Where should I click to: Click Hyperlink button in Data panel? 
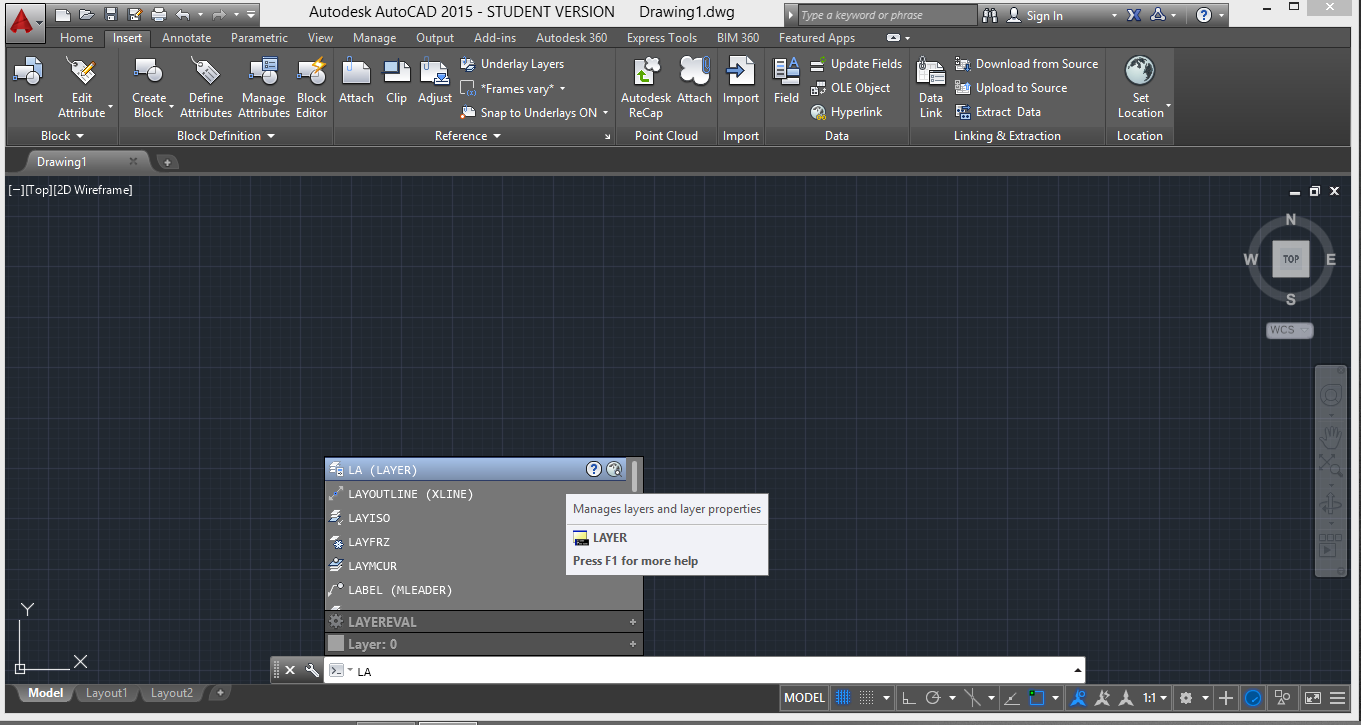pyautogui.click(x=847, y=112)
